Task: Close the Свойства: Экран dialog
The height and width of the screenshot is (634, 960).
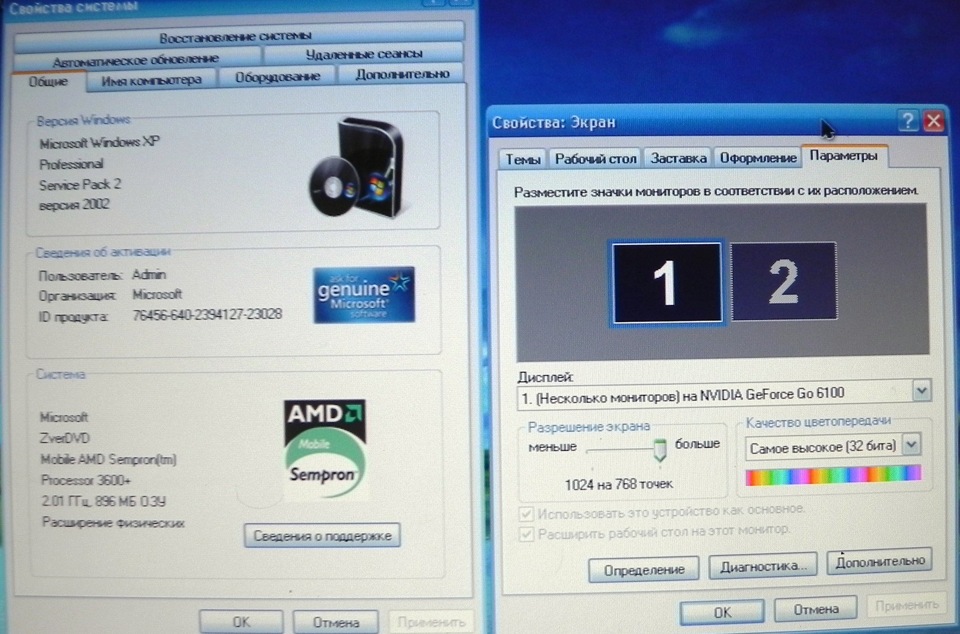Action: [933, 121]
